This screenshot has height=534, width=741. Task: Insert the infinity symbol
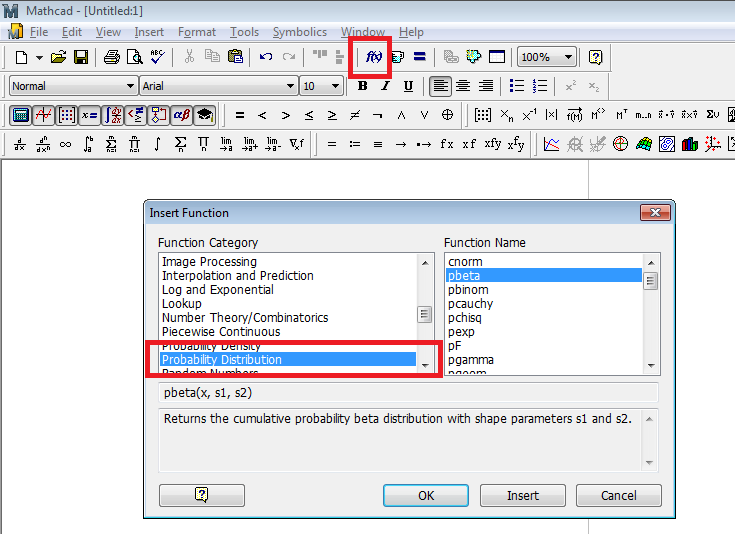66,144
